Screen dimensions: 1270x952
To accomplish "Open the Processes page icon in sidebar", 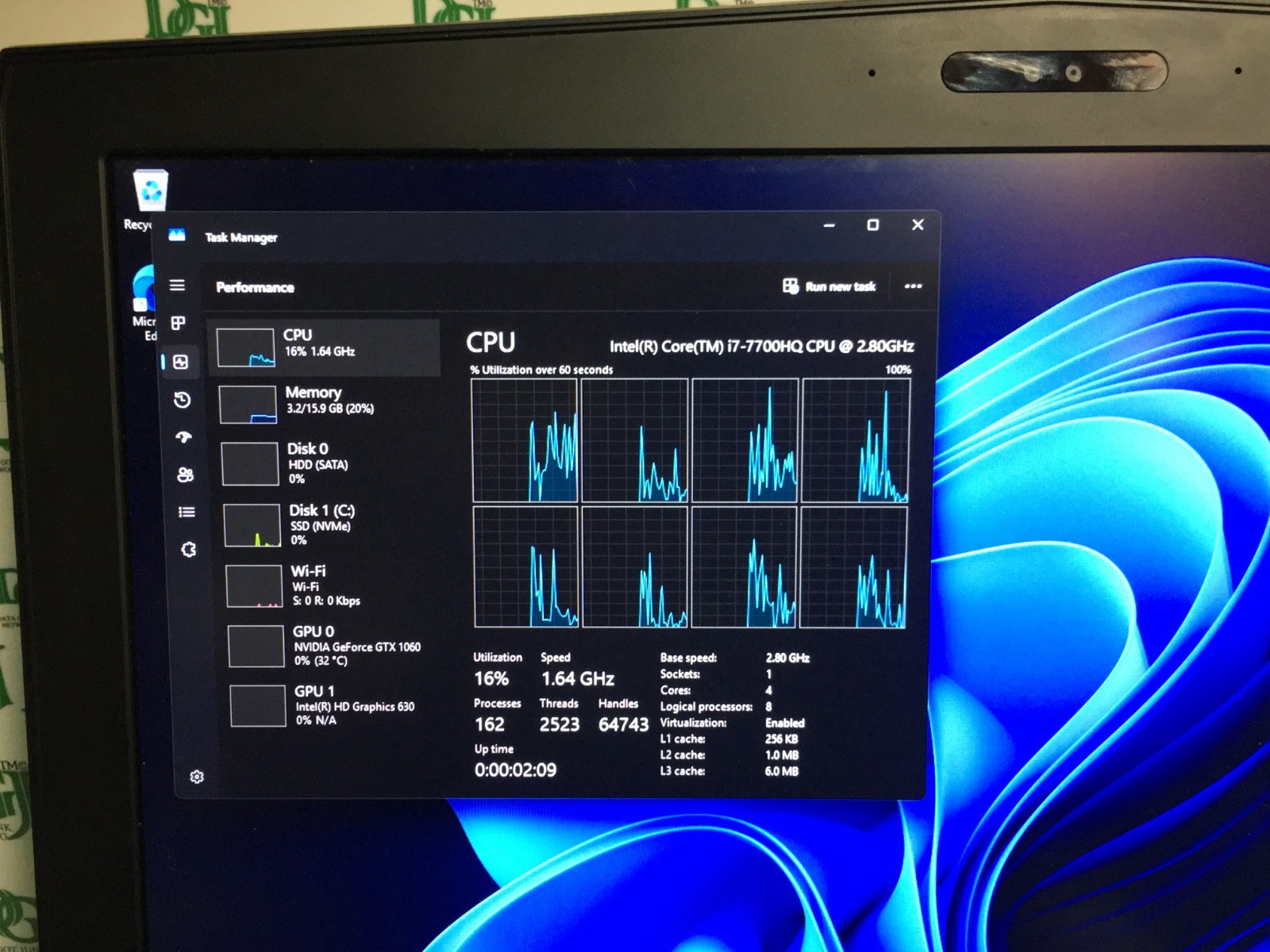I will tap(179, 323).
